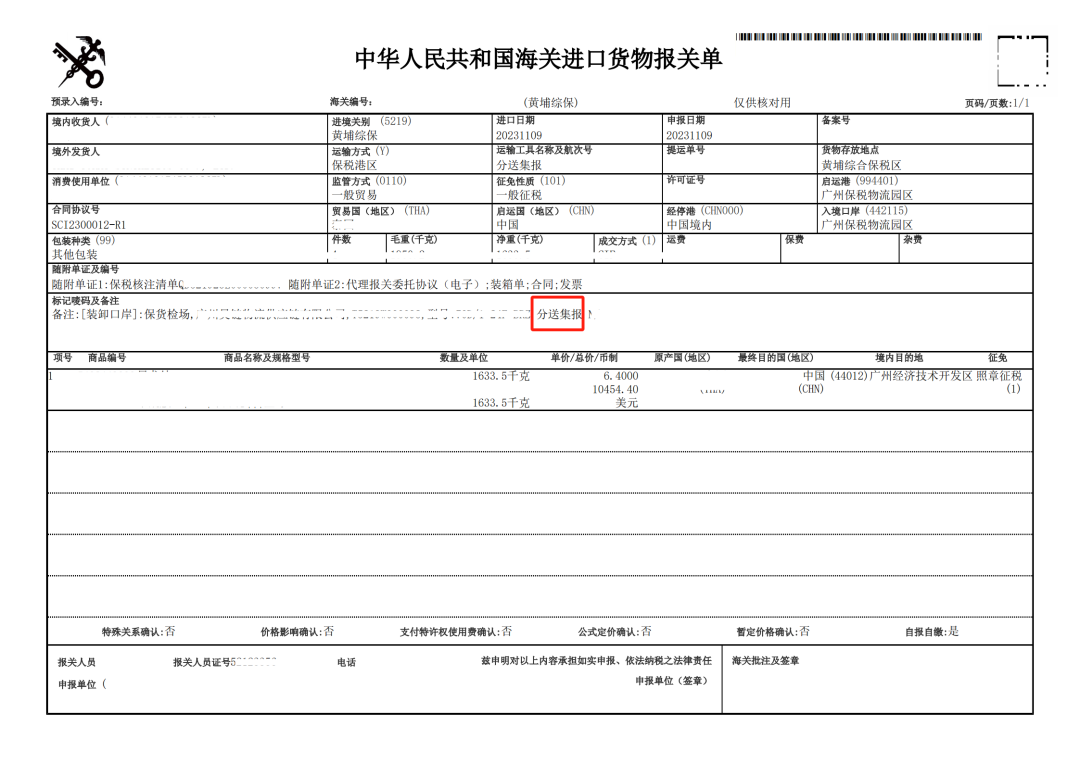Click the 运输方式 保税港区 field
The height and width of the screenshot is (763, 1080).
354,165
